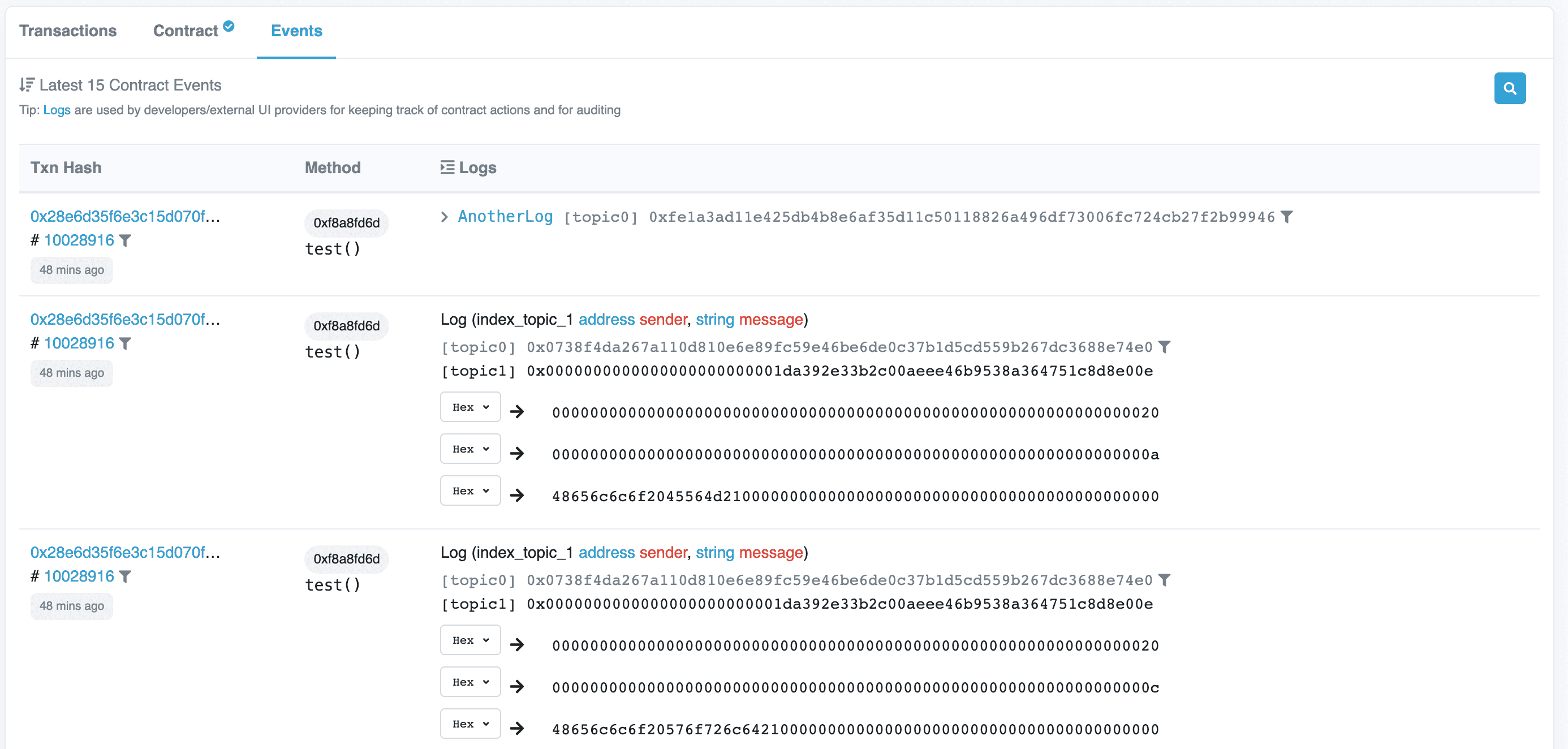Viewport: 1568px width, 749px height.
Task: Open Hex dropdown for 48656c6c6f20576f726c6421 data
Action: pyautogui.click(x=470, y=724)
